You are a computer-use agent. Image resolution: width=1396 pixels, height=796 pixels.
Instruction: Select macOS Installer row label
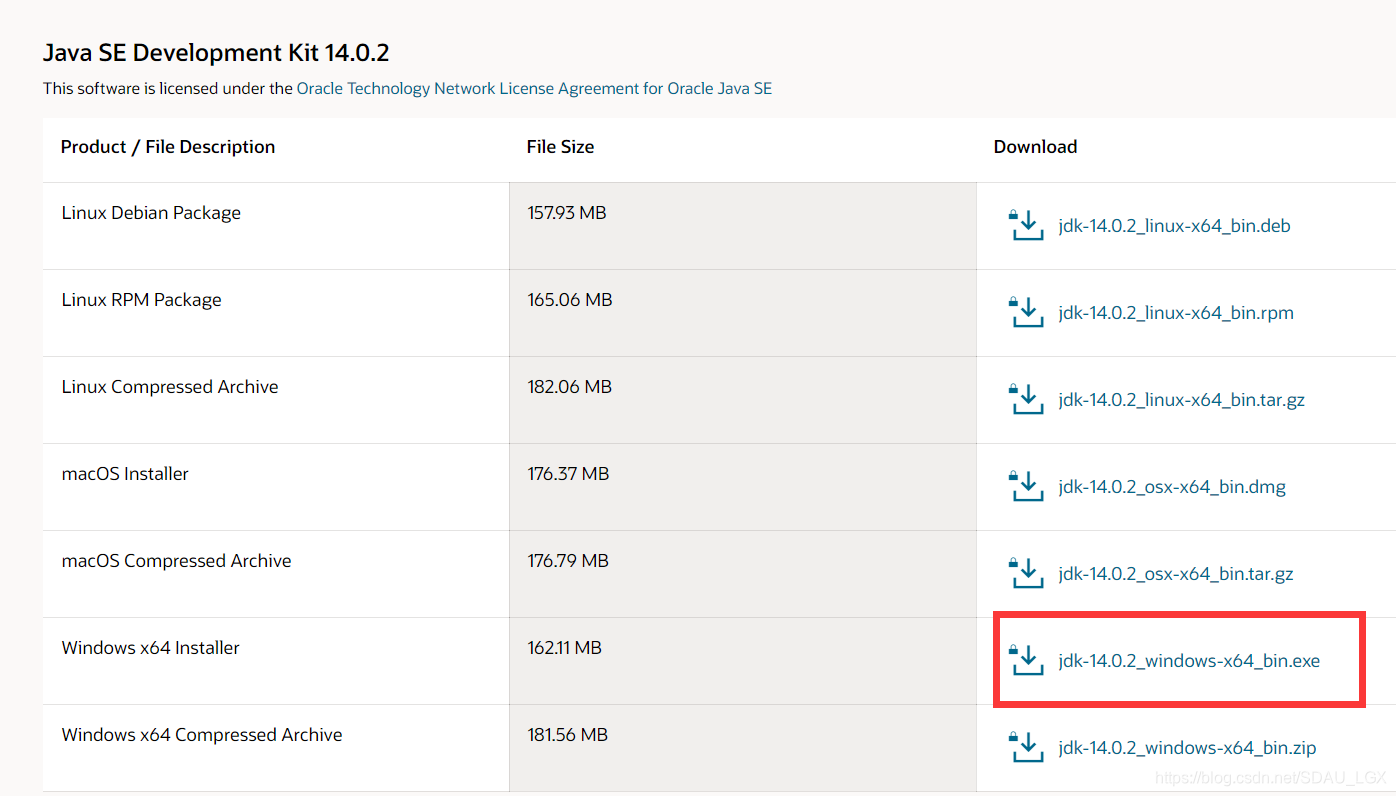[125, 474]
